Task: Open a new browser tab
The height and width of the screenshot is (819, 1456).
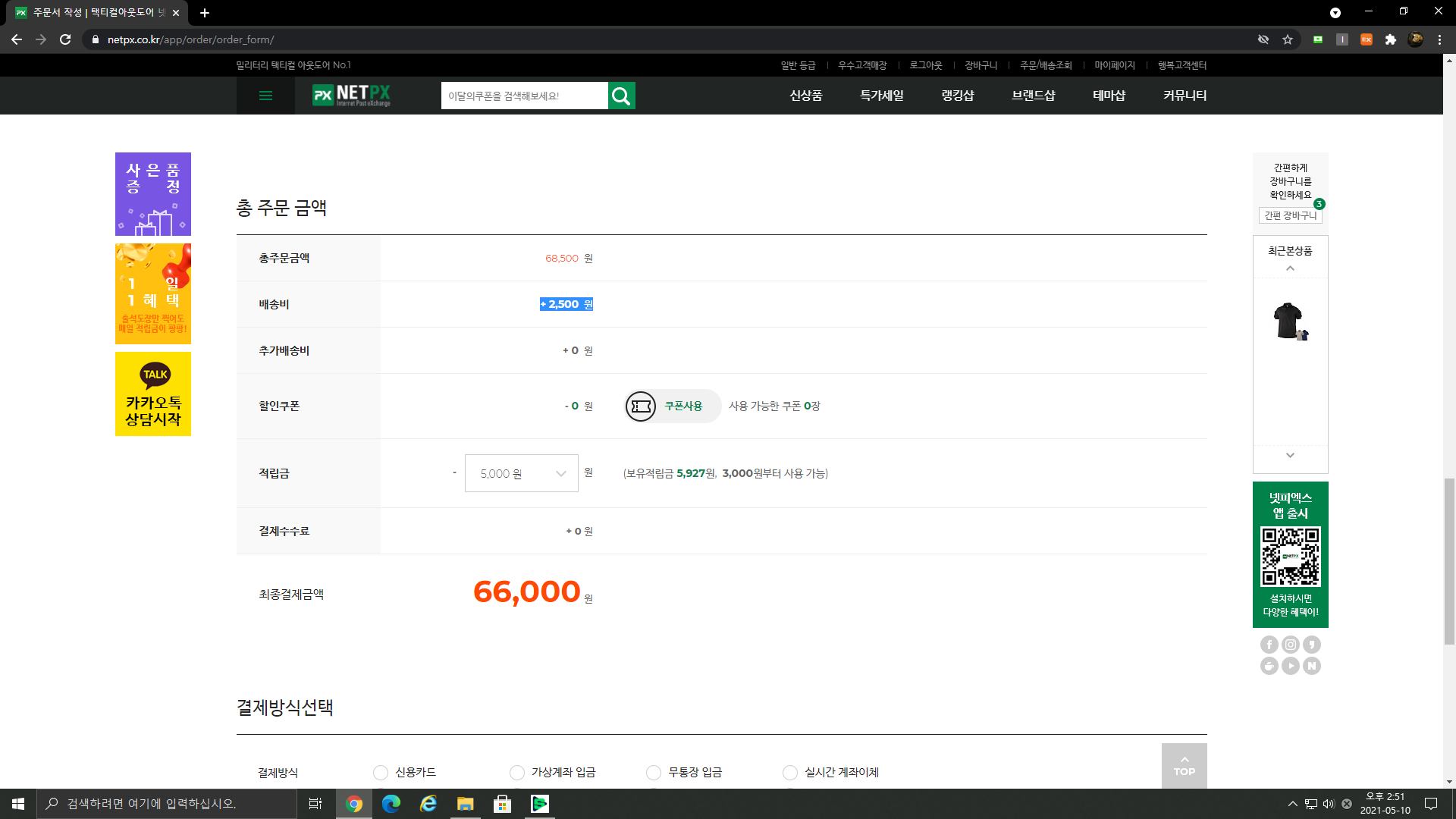Action: pos(205,13)
